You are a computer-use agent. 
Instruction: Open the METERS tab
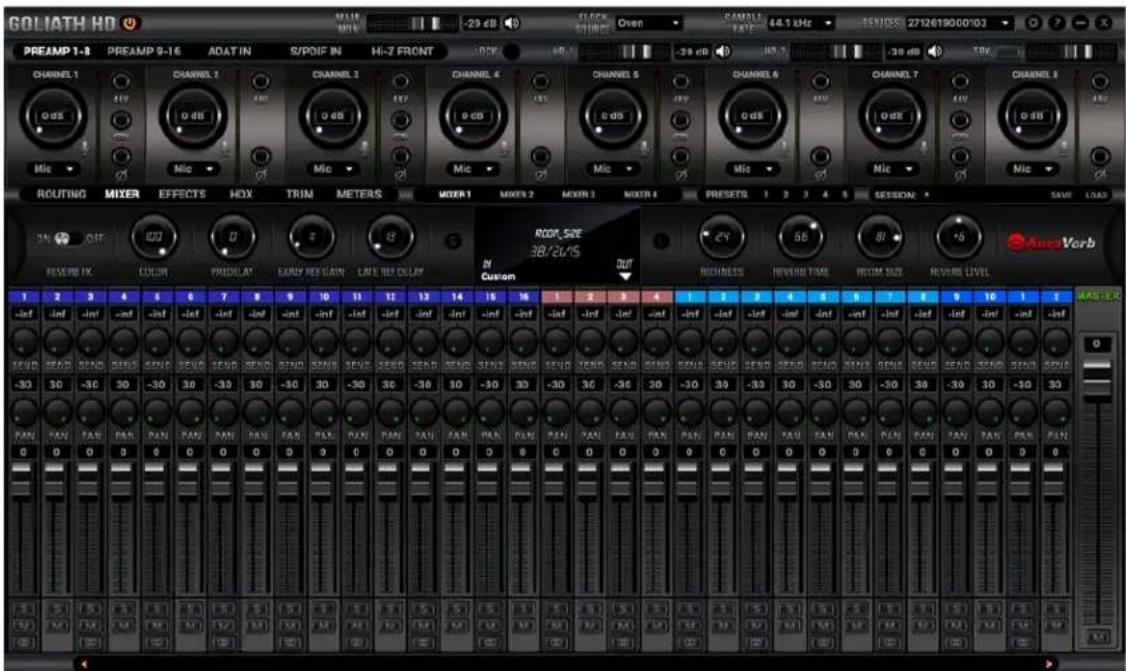tap(358, 194)
